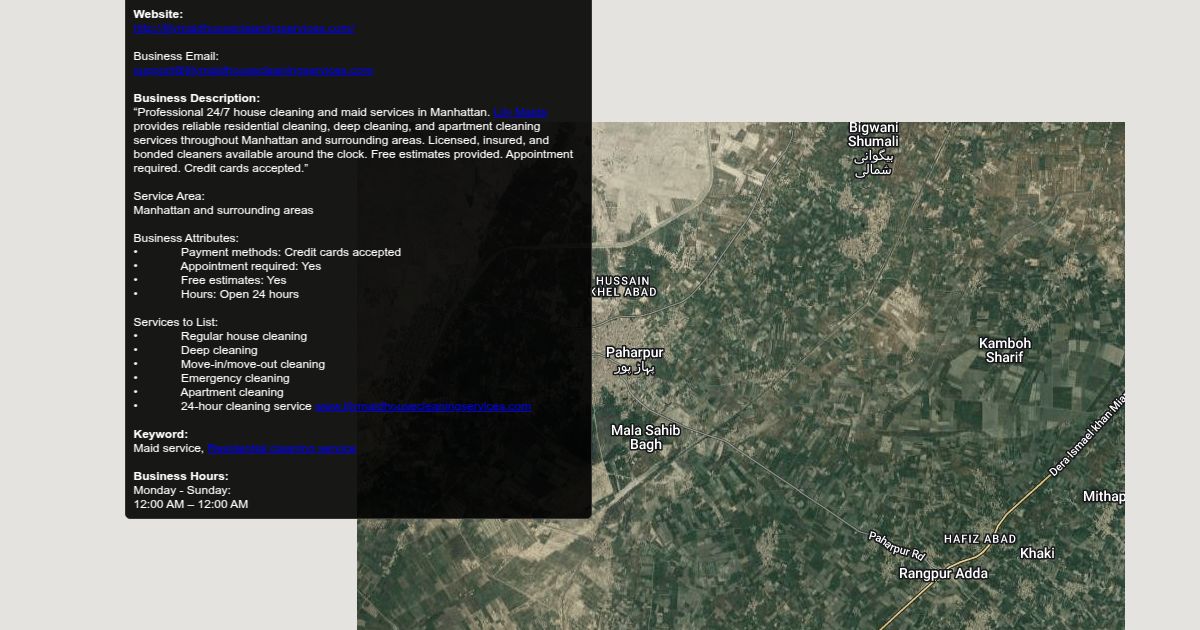1200x630 pixels.
Task: Click "Move-in/move-out cleaning" list item
Action: (x=253, y=365)
